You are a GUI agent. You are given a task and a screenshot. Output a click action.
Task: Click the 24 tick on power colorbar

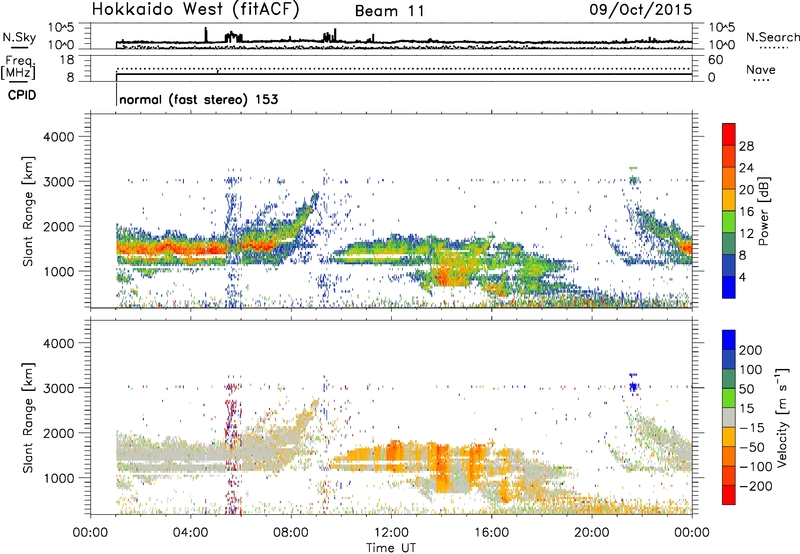point(746,168)
